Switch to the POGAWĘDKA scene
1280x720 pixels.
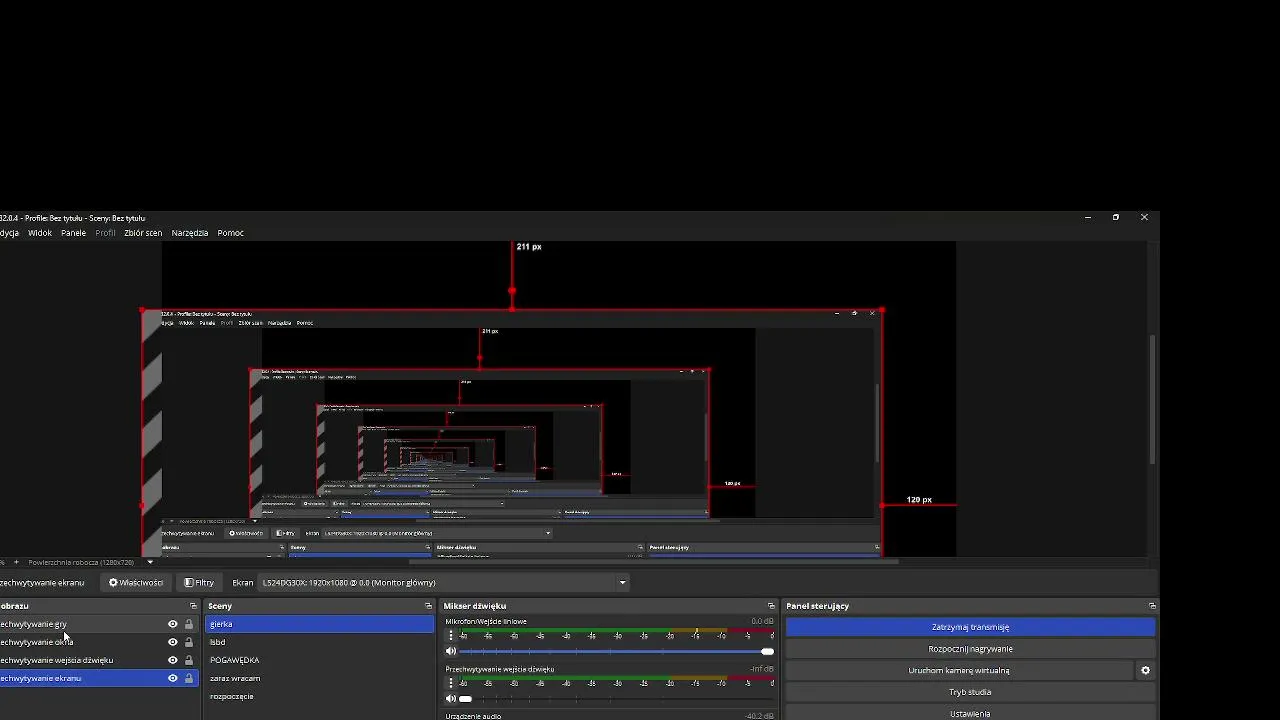tap(319, 660)
